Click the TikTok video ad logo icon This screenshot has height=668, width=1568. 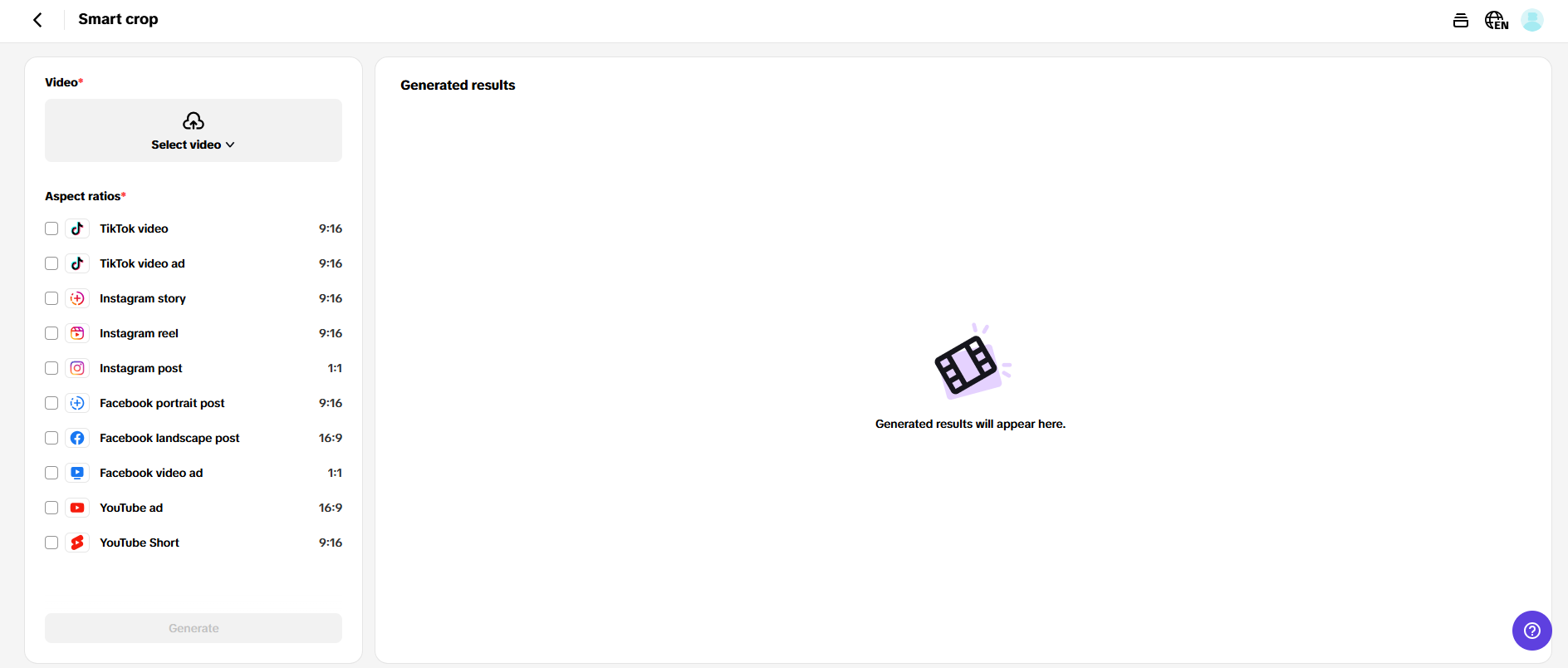77,263
